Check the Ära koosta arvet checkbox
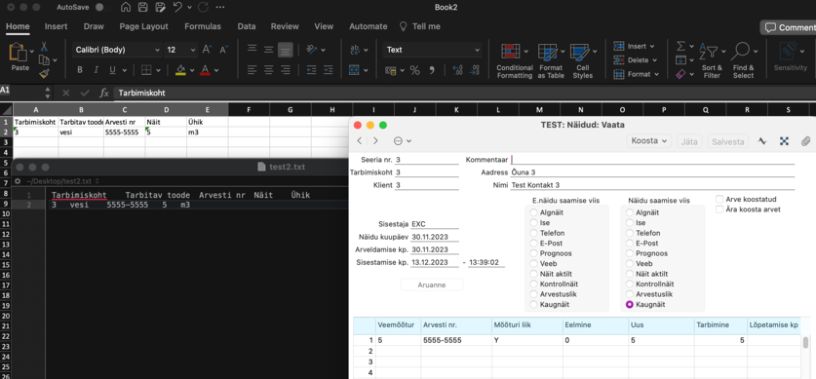Screen dimensions: 816x379 719,209
